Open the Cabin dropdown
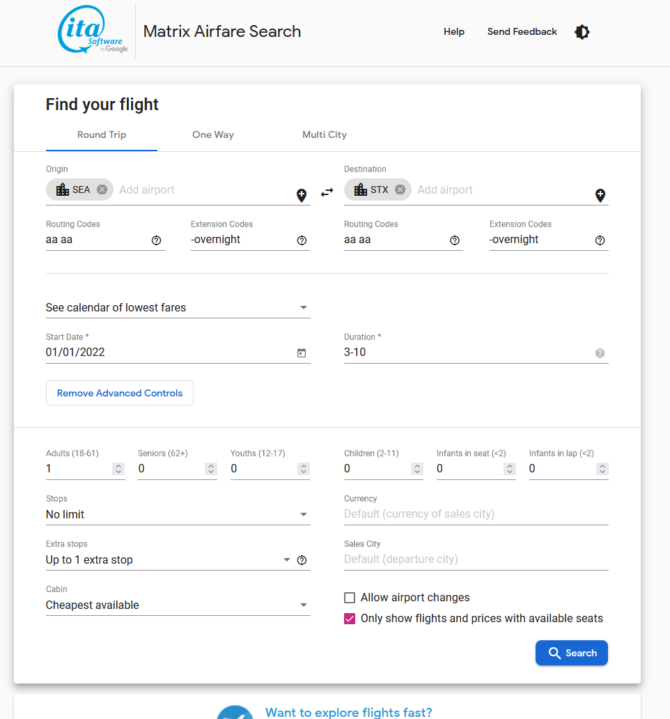670x719 pixels. (178, 605)
